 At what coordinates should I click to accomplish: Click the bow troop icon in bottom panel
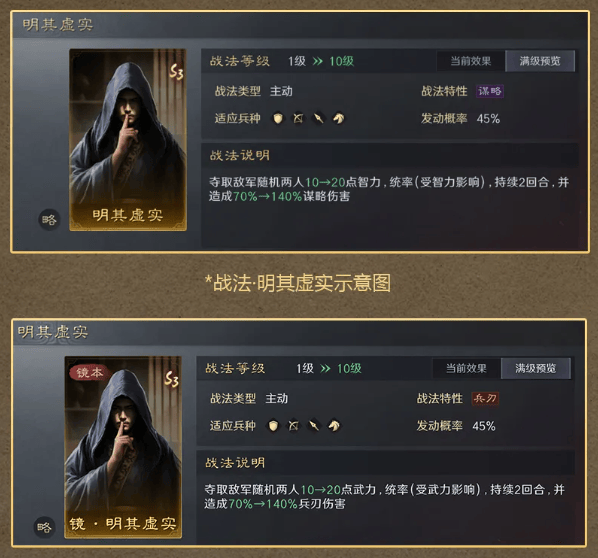[294, 426]
